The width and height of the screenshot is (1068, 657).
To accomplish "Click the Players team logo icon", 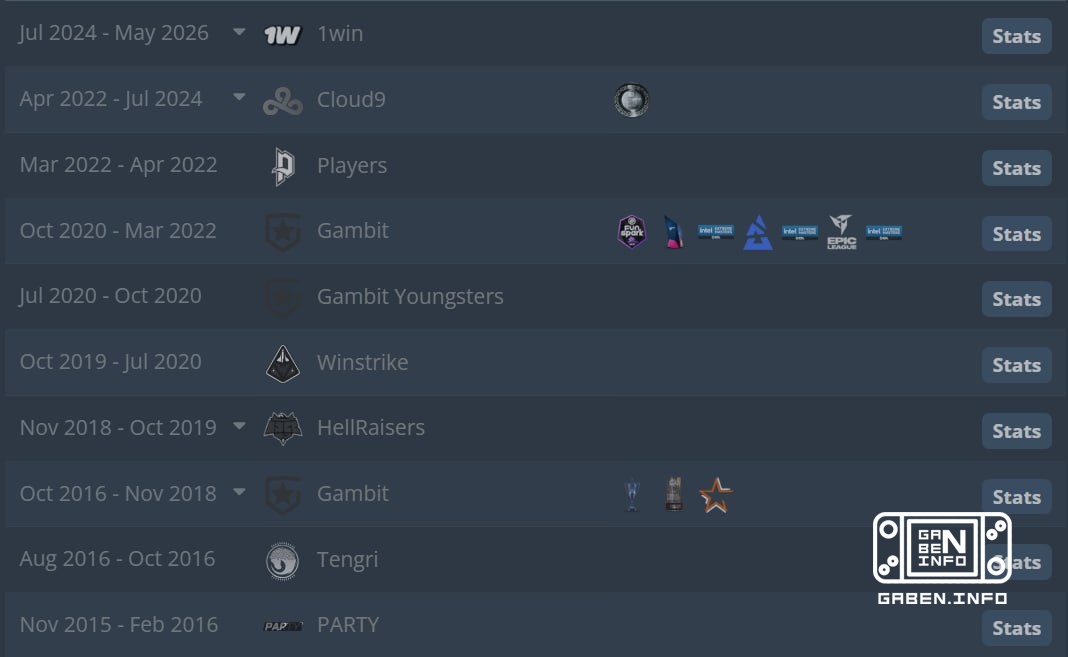I will click(x=283, y=166).
